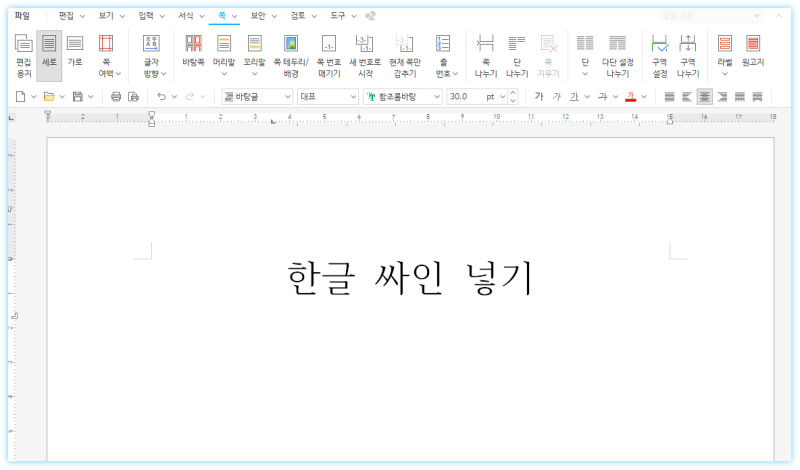
Task: Click 쪽 번호 매기기 page numbering icon
Action: pos(328,54)
